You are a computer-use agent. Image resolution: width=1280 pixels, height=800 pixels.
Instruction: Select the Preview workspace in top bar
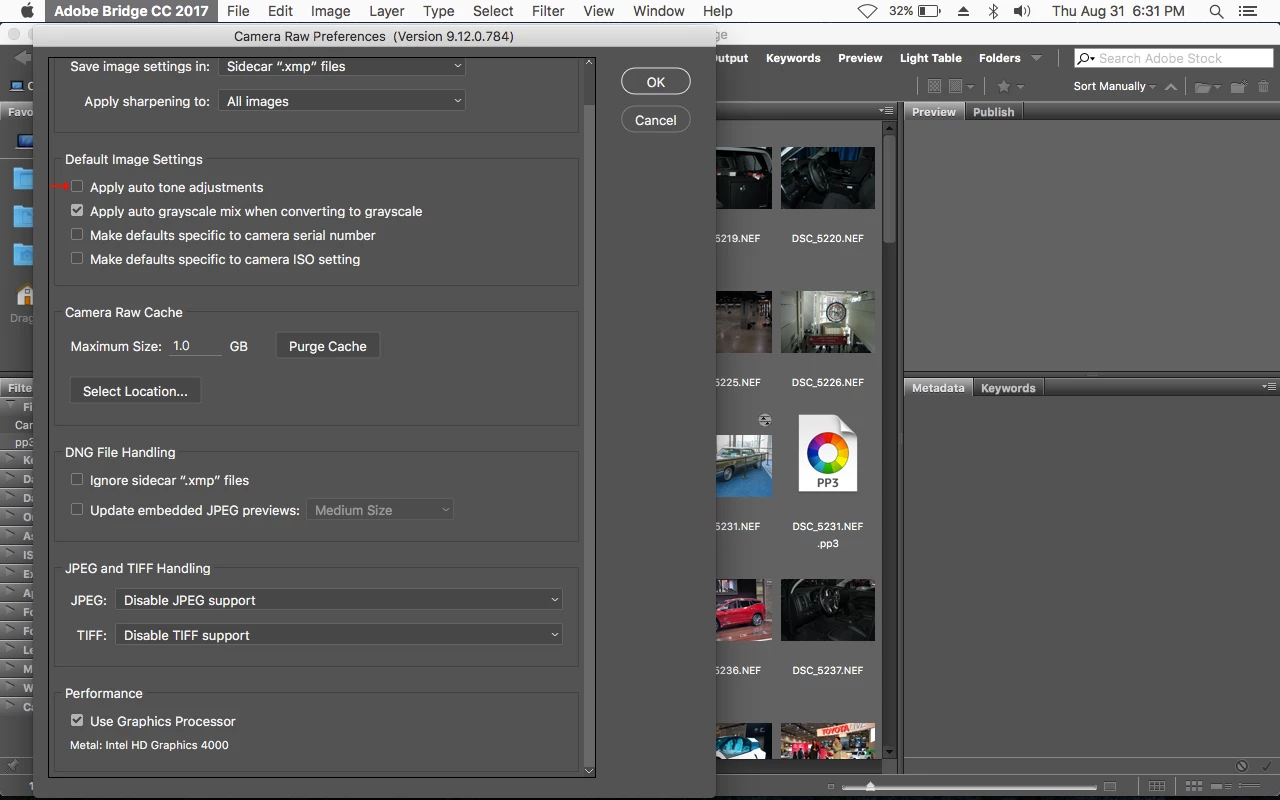click(x=860, y=58)
